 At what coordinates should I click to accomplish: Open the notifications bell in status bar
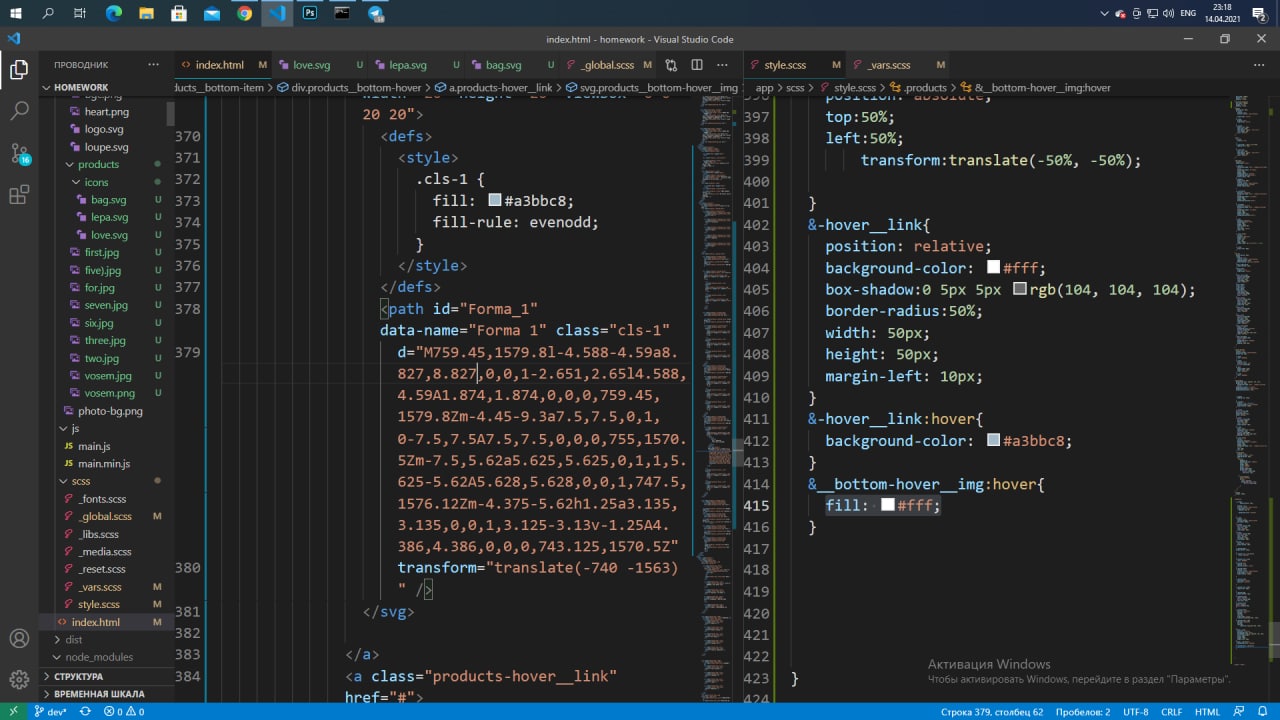coord(1263,712)
